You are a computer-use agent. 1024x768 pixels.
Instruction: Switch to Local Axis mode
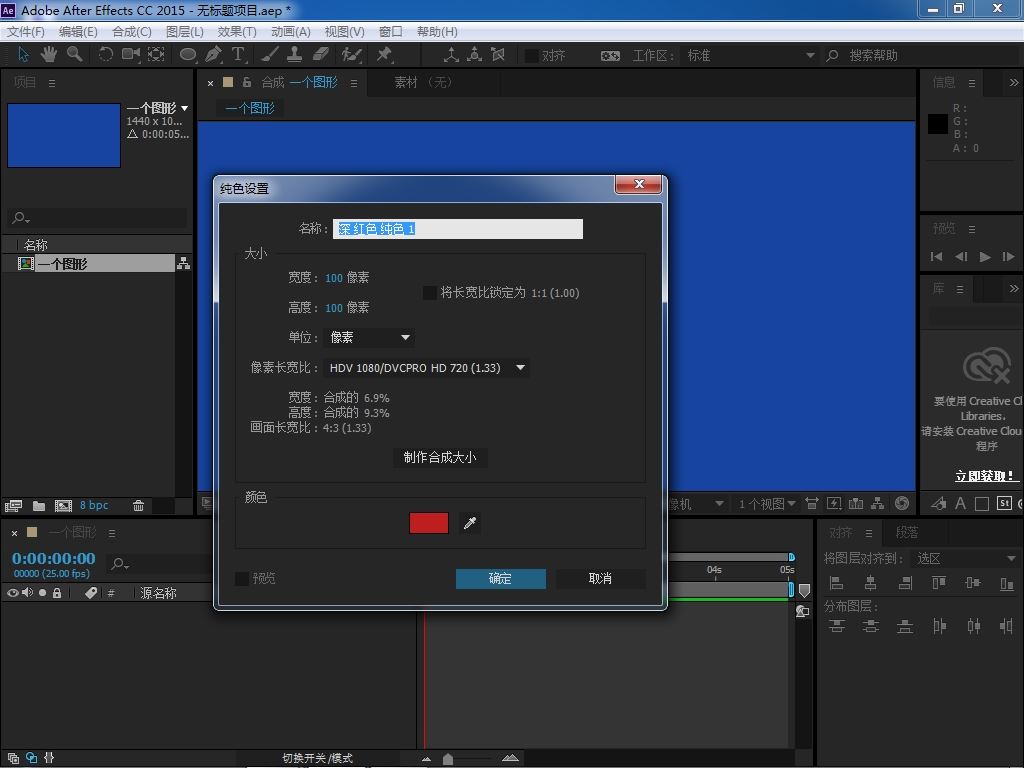click(451, 55)
